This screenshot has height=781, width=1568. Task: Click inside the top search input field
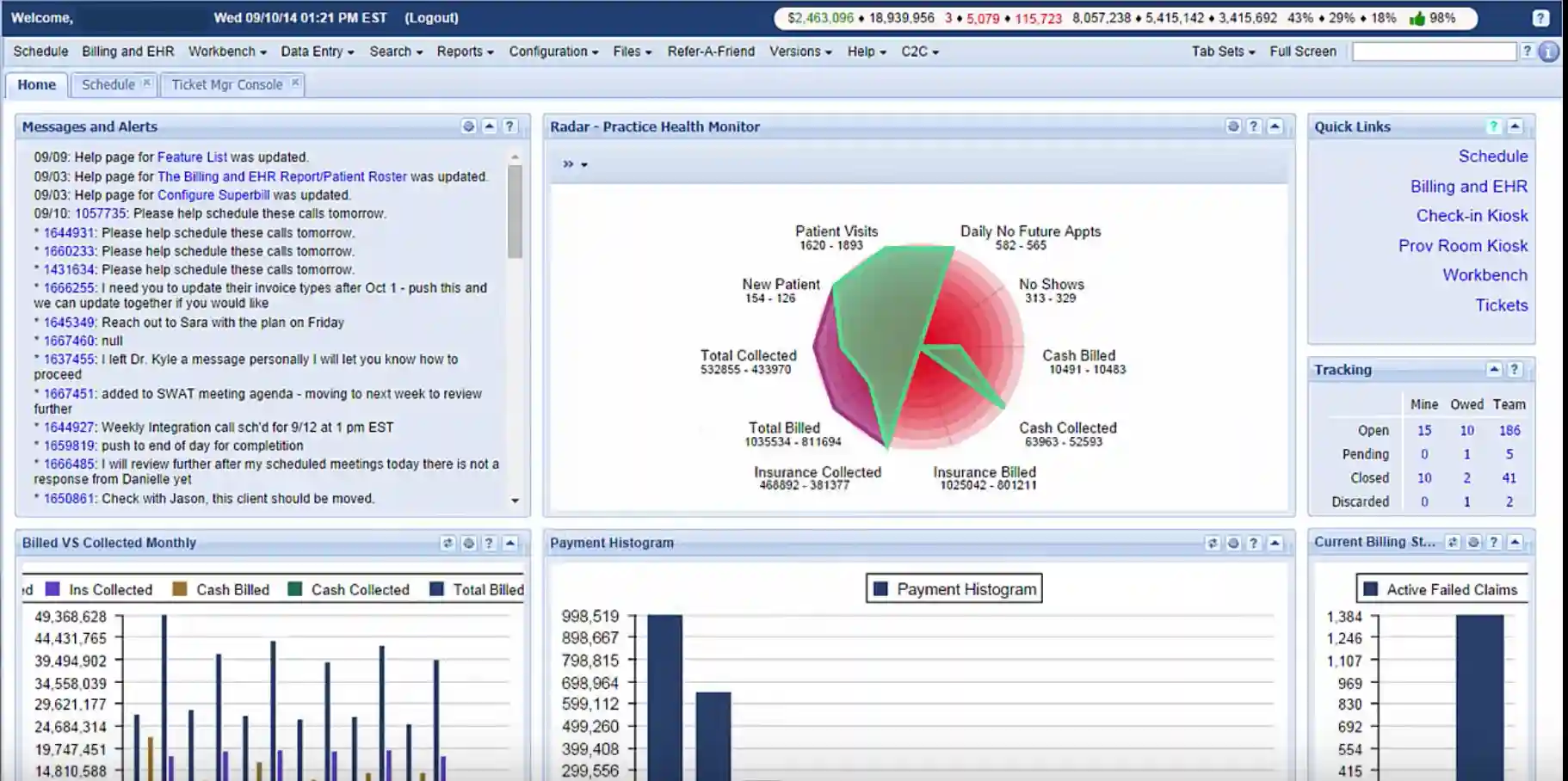point(1434,51)
